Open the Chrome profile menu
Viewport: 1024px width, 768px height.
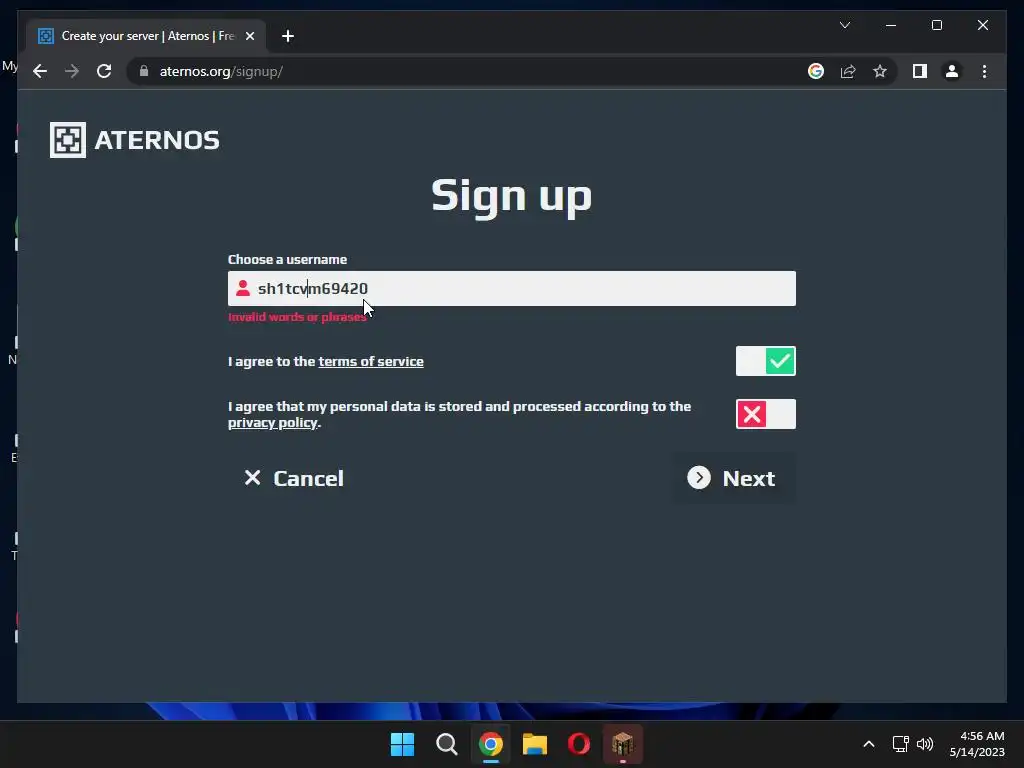click(952, 71)
